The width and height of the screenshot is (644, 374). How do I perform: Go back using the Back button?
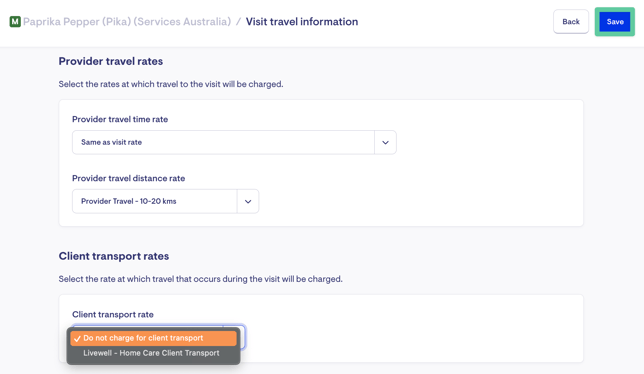click(x=570, y=22)
